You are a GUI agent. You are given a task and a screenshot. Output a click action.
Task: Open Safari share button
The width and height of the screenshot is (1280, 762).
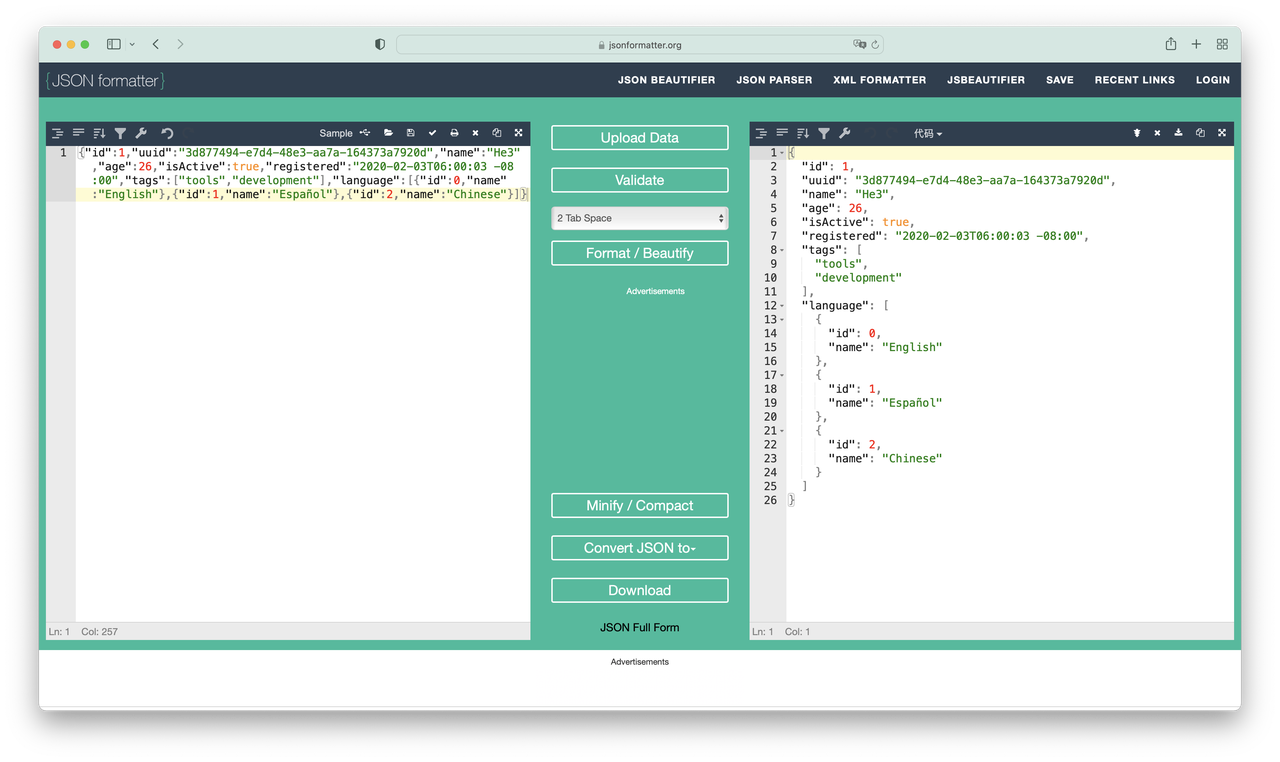[x=1171, y=44]
